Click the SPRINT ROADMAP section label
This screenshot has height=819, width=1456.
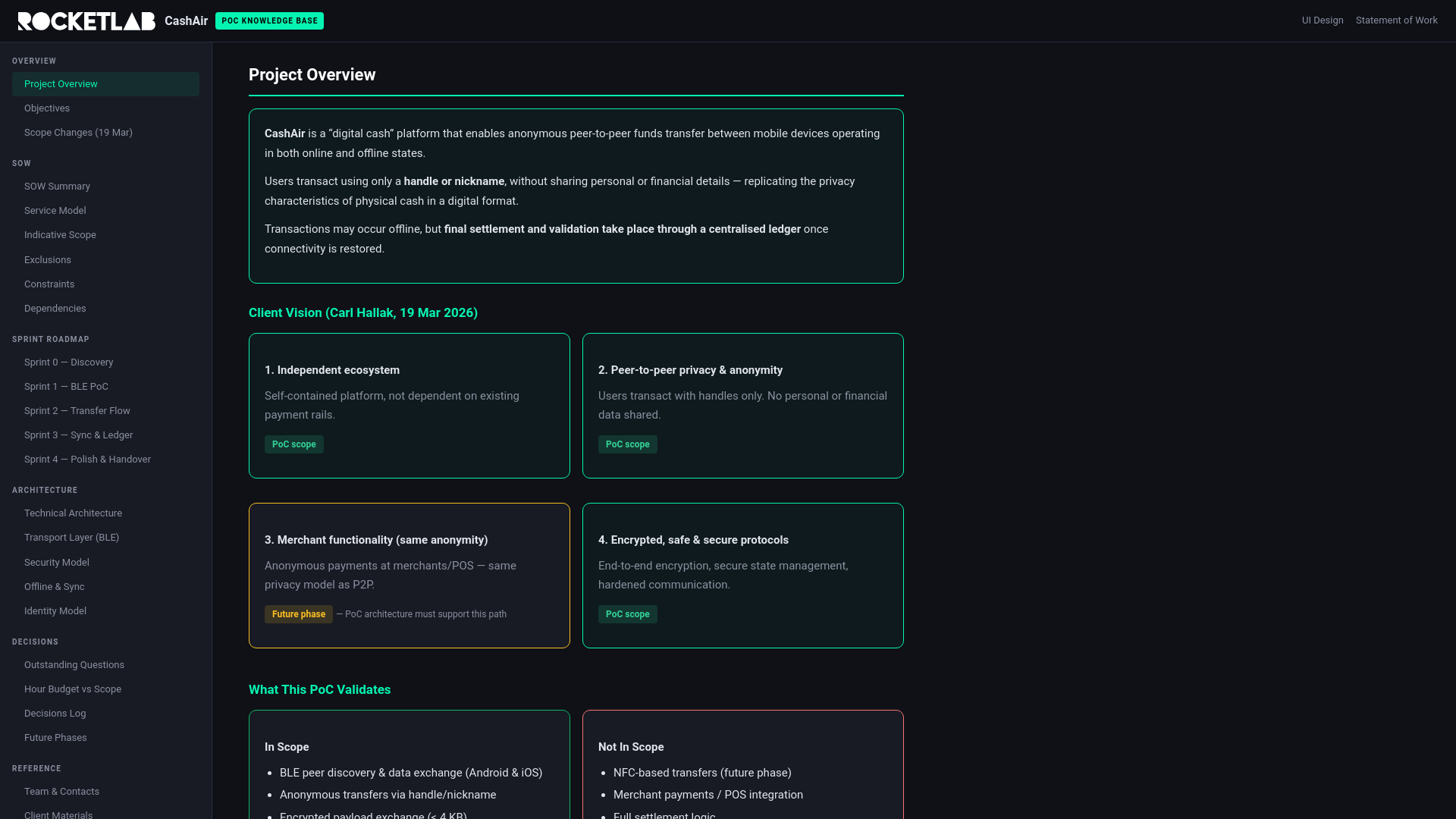[51, 339]
